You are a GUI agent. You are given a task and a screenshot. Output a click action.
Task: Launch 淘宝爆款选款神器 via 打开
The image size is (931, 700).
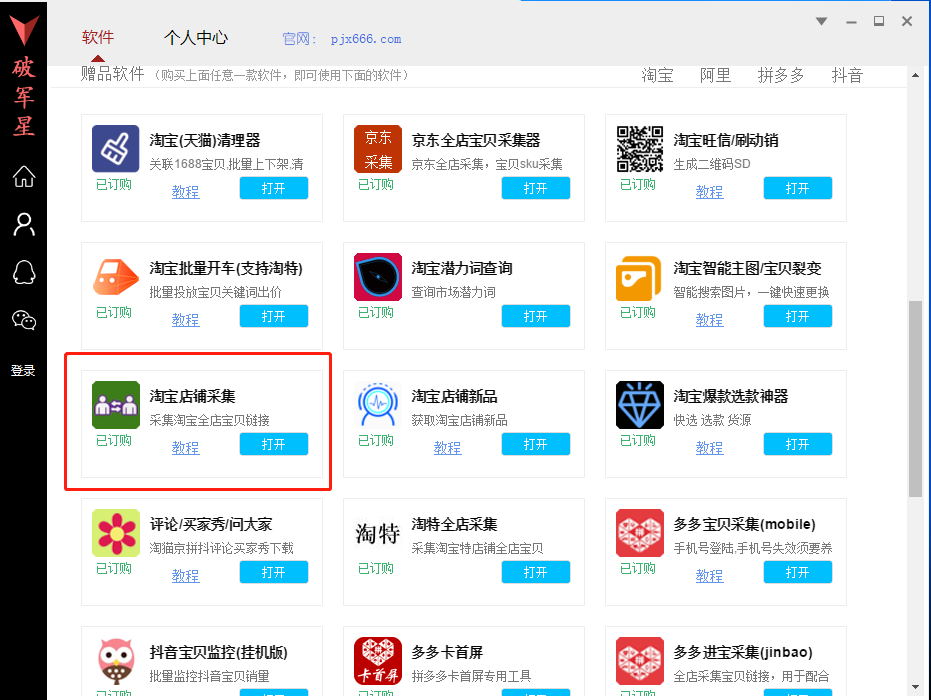pyautogui.click(x=797, y=444)
